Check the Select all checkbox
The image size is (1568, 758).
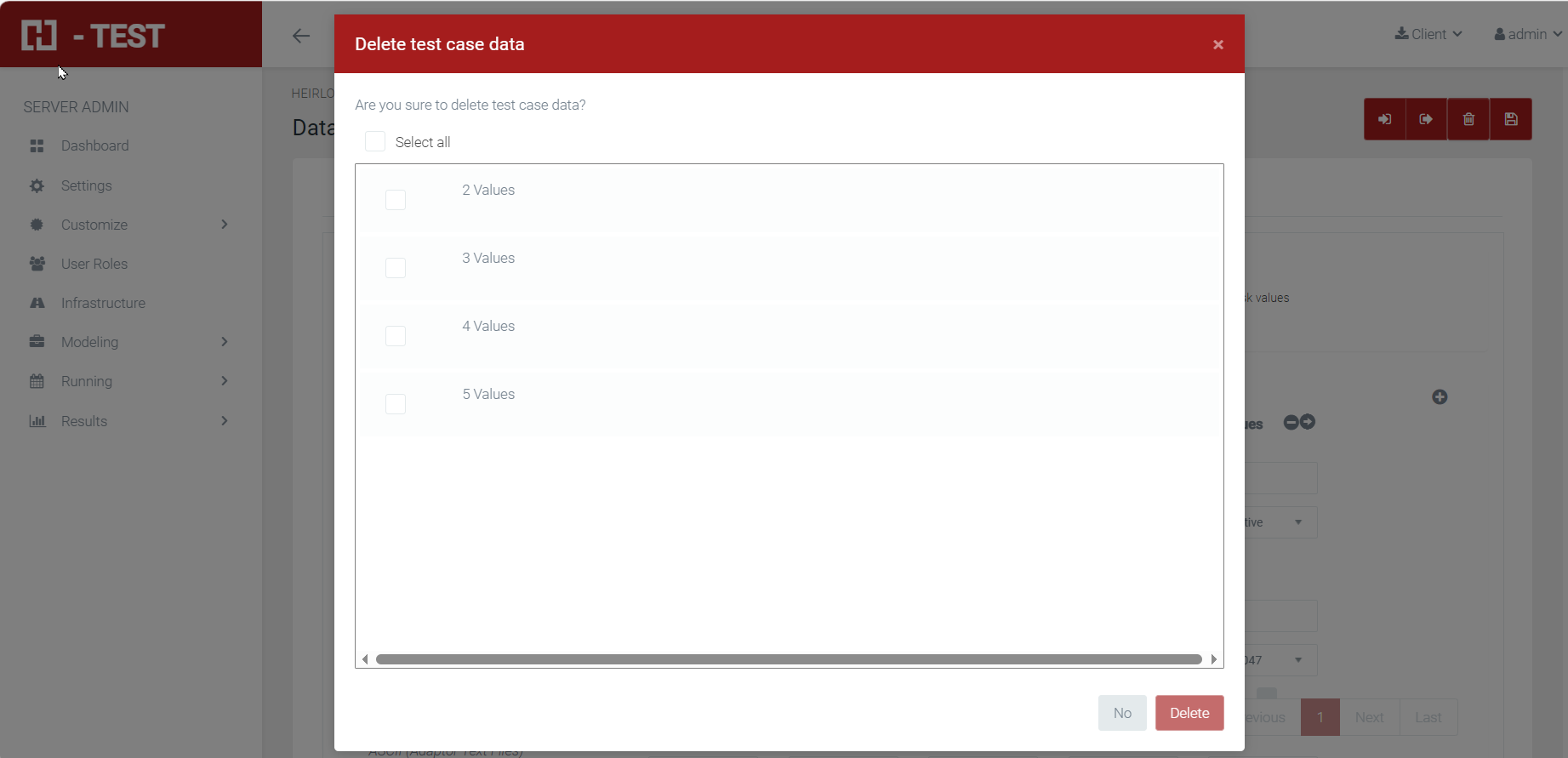[375, 141]
